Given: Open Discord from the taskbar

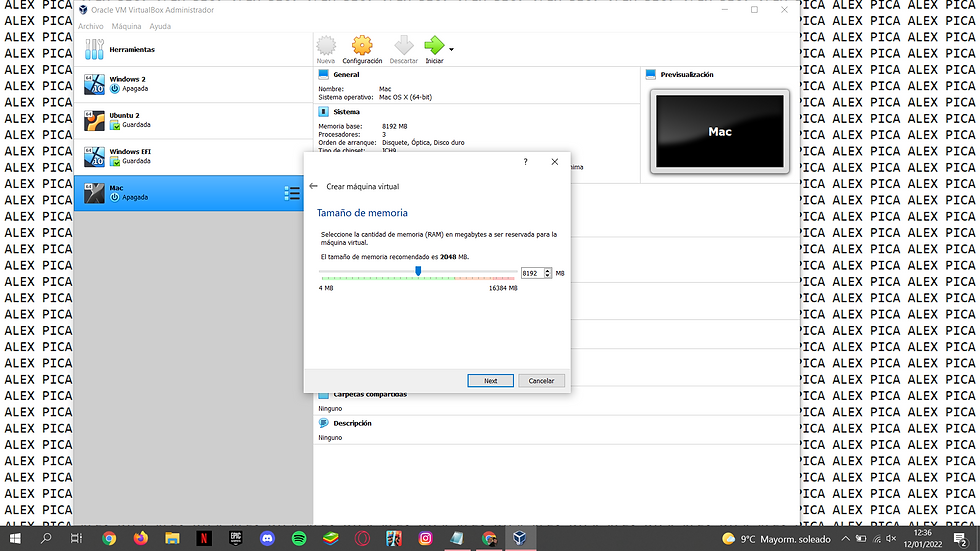Looking at the screenshot, I should point(268,539).
